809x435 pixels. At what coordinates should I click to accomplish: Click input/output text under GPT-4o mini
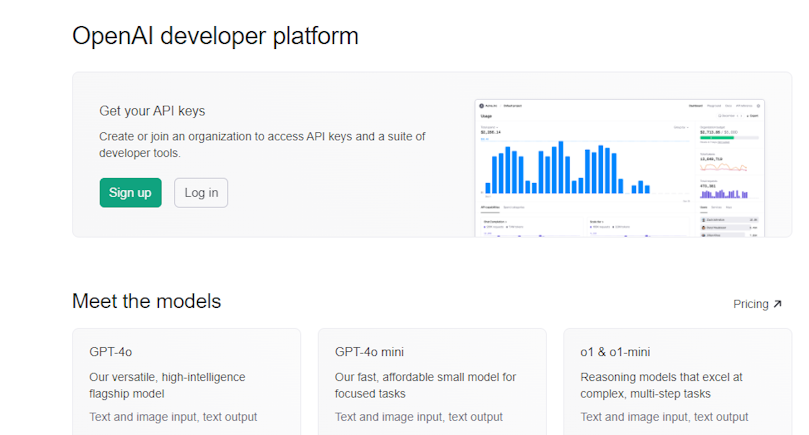click(418, 417)
